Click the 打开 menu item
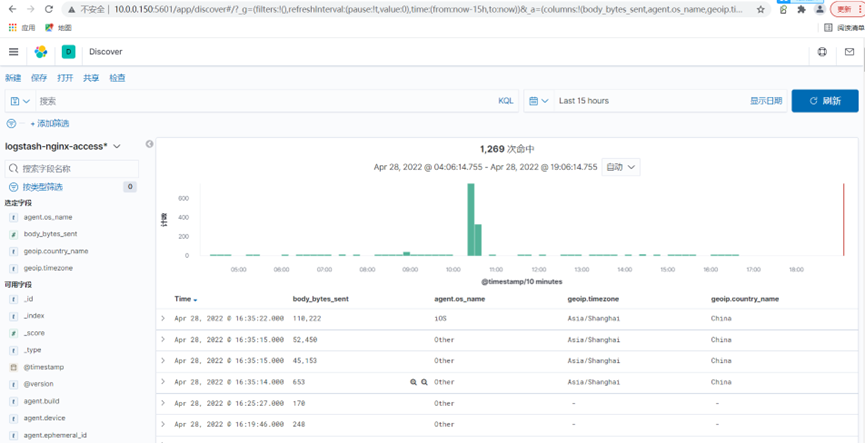Image resolution: width=865 pixels, height=443 pixels. tap(65, 78)
